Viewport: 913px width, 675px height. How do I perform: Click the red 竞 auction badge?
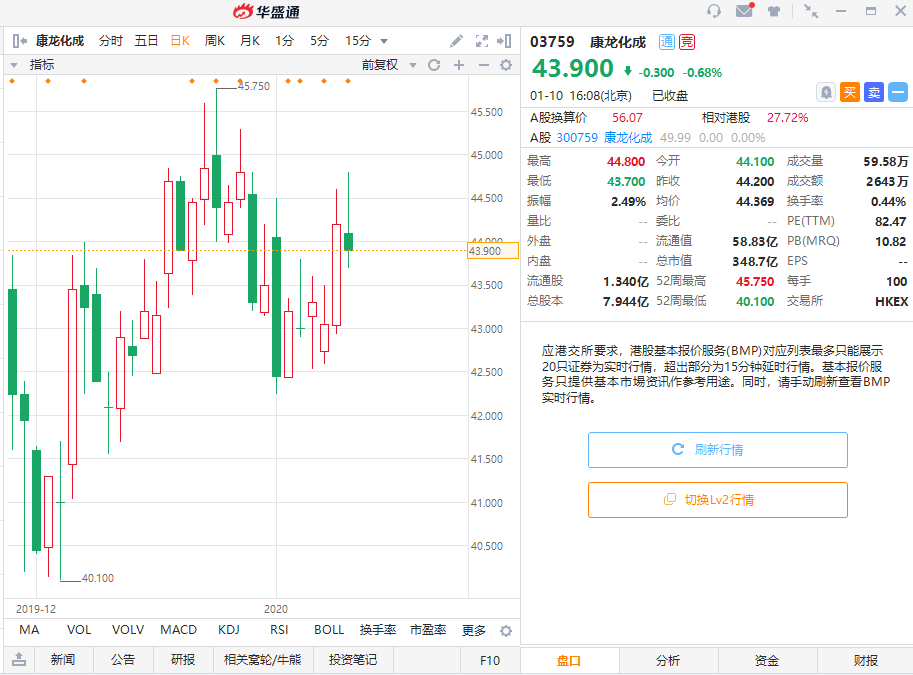pos(687,42)
